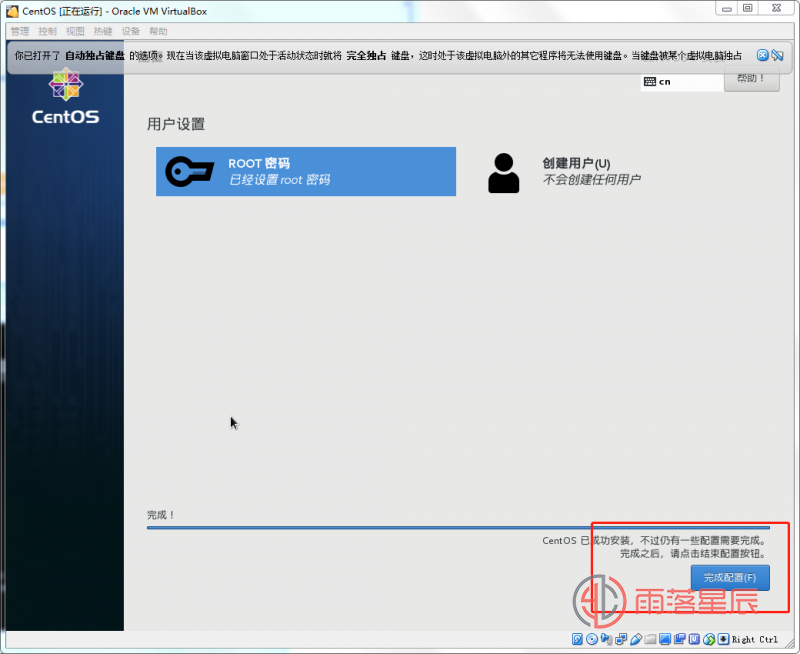Screen dimensions: 800x654
Task: Open the 视图 menu
Action: tap(75, 31)
